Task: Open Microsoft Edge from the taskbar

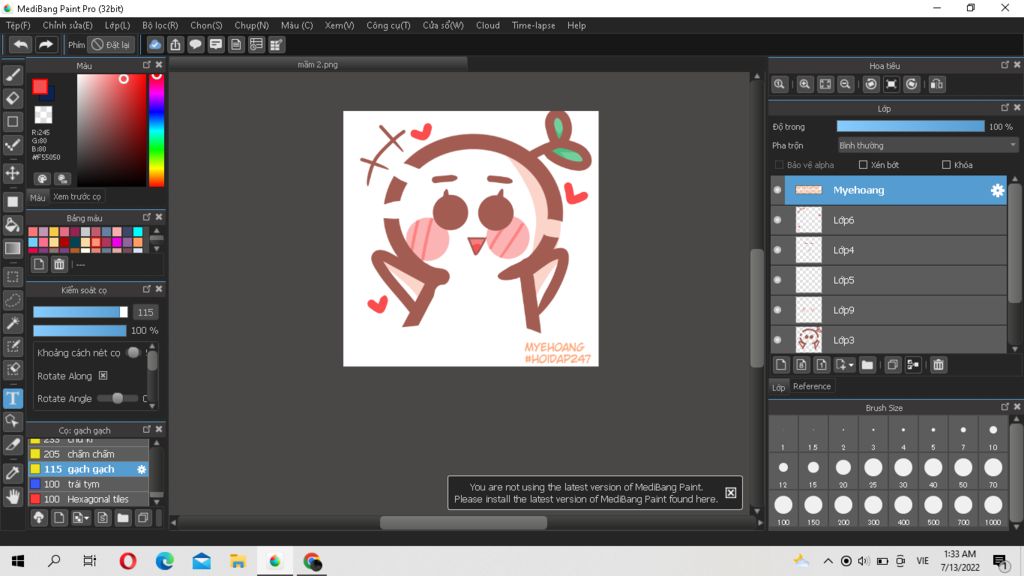Action: tap(165, 561)
